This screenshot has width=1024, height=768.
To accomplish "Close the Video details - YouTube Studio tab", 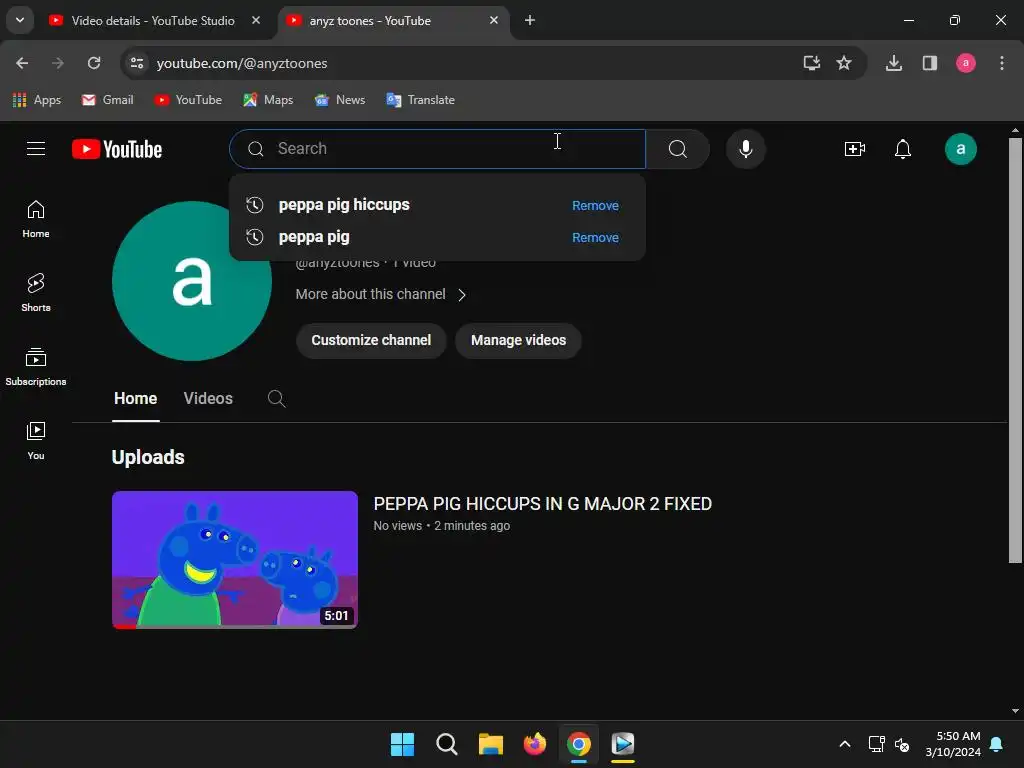I will coord(256,20).
